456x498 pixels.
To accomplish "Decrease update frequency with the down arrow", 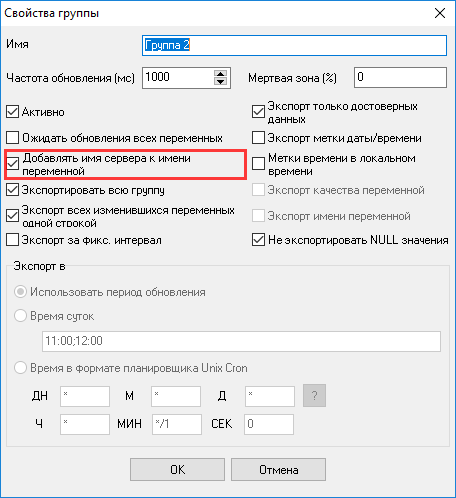I will tap(220, 81).
